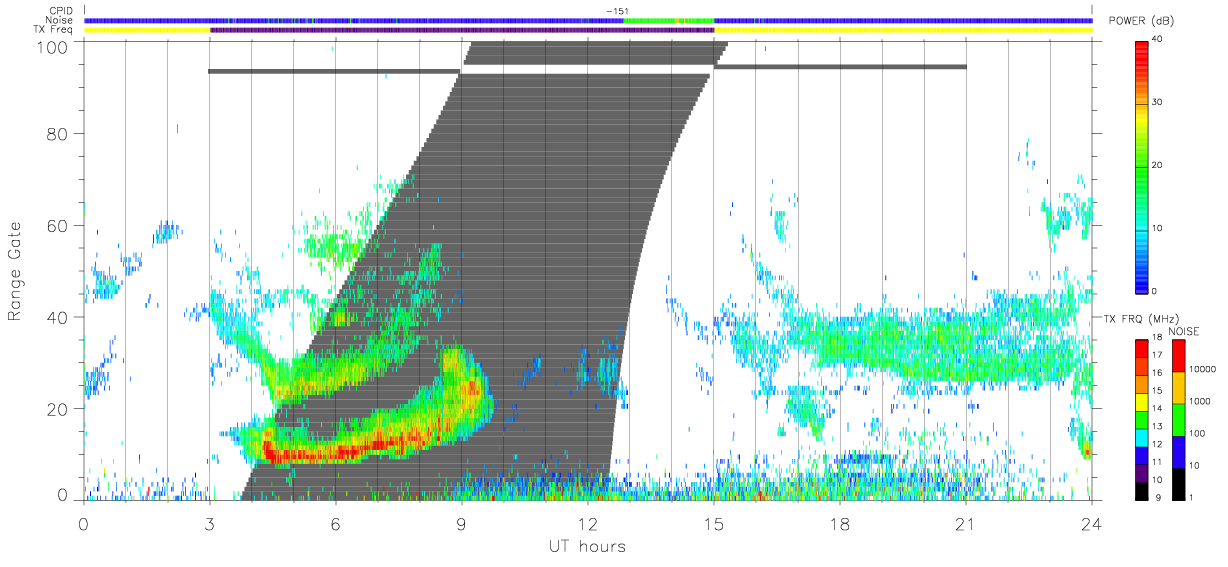Click the black swatch in NOISE legend
This screenshot has height=567, width=1228.
pos(1179,483)
